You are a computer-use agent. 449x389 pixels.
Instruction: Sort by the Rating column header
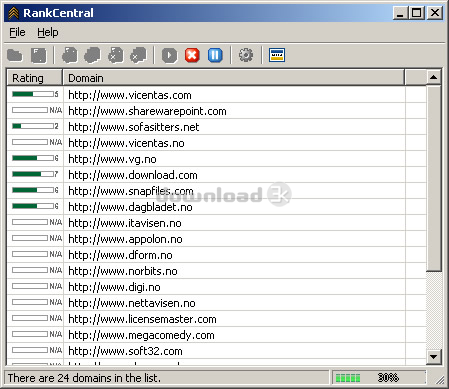click(35, 78)
